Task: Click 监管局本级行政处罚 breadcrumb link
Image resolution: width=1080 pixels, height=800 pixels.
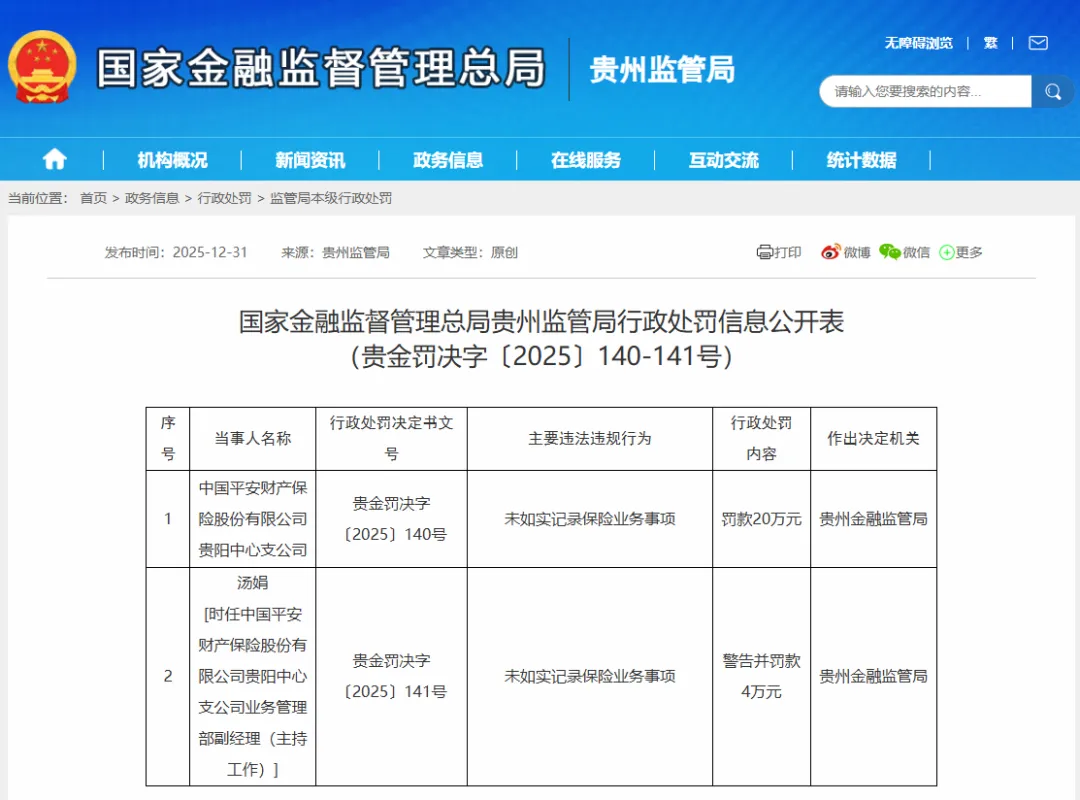Action: tap(331, 198)
